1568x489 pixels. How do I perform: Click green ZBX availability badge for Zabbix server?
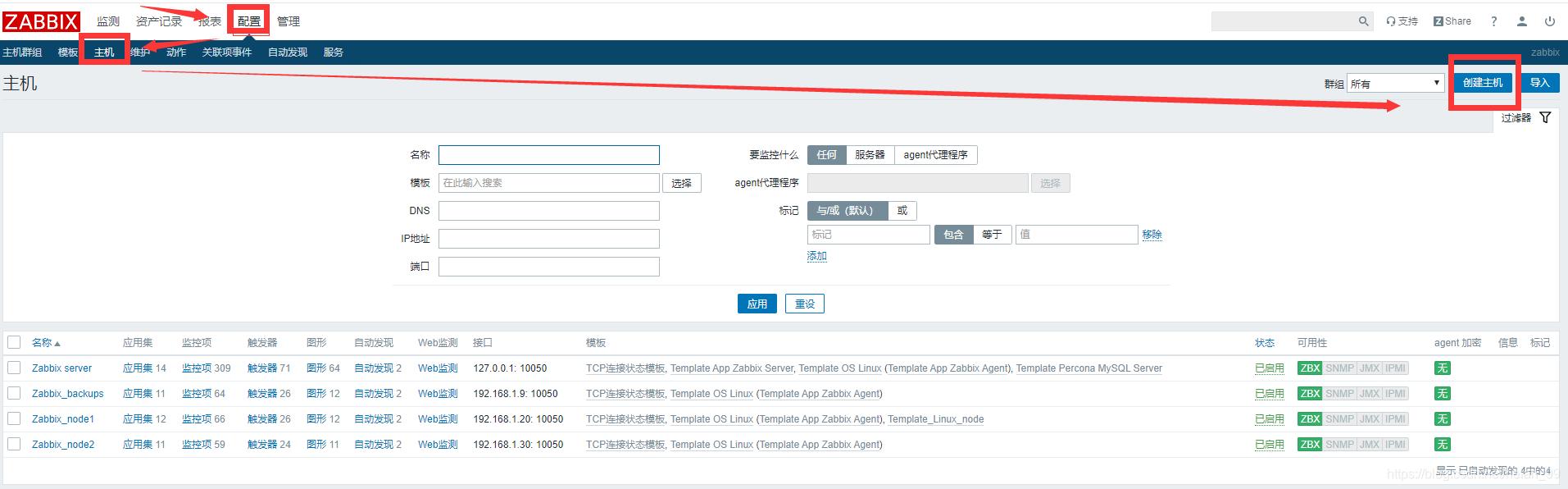click(x=1310, y=368)
